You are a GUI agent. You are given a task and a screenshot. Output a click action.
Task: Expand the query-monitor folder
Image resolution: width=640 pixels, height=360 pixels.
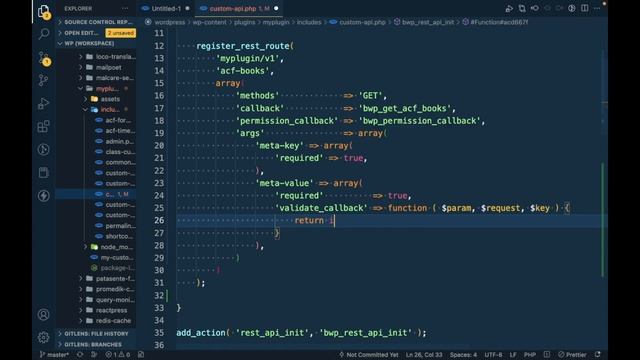(x=108, y=300)
